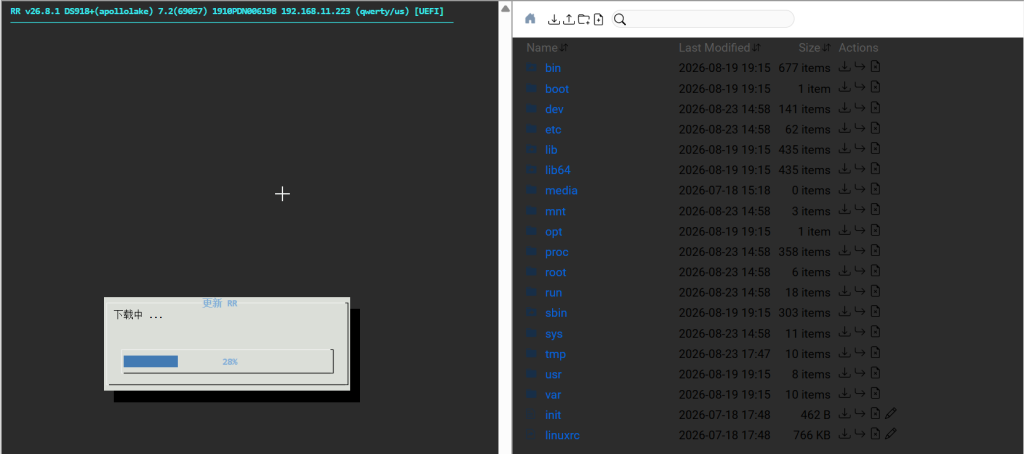Move or rename the lib64 folder
The height and width of the screenshot is (454, 1024).
click(859, 169)
